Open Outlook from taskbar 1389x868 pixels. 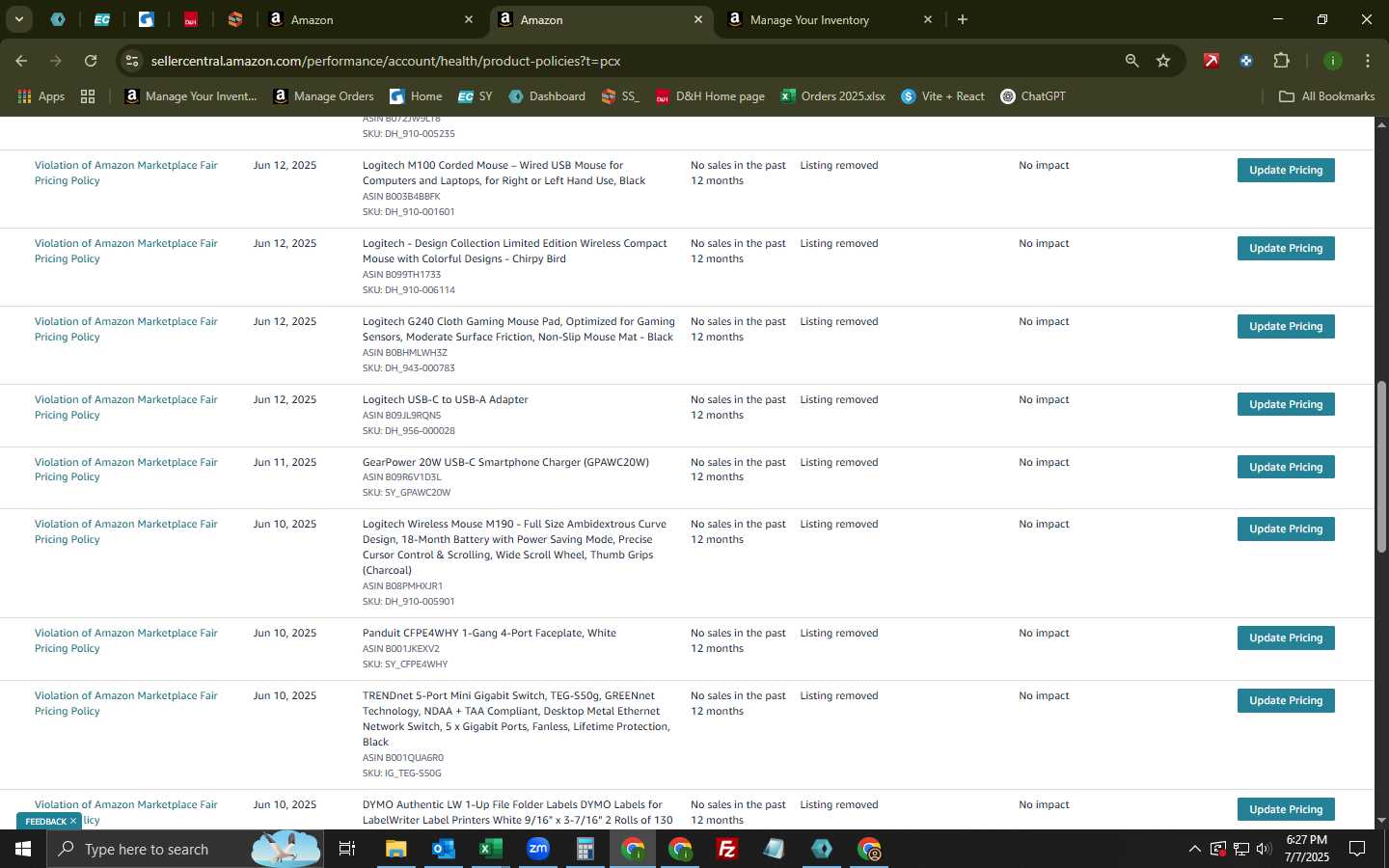(x=444, y=849)
